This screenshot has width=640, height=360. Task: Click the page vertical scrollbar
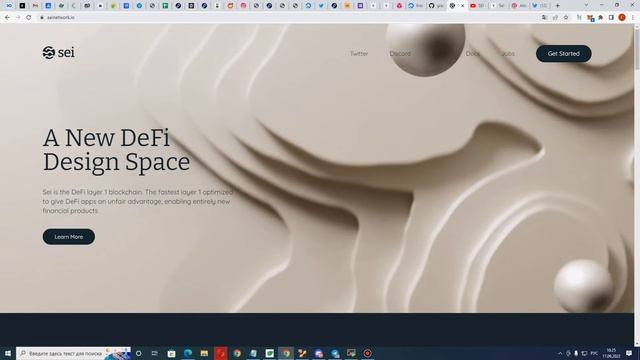[637, 49]
